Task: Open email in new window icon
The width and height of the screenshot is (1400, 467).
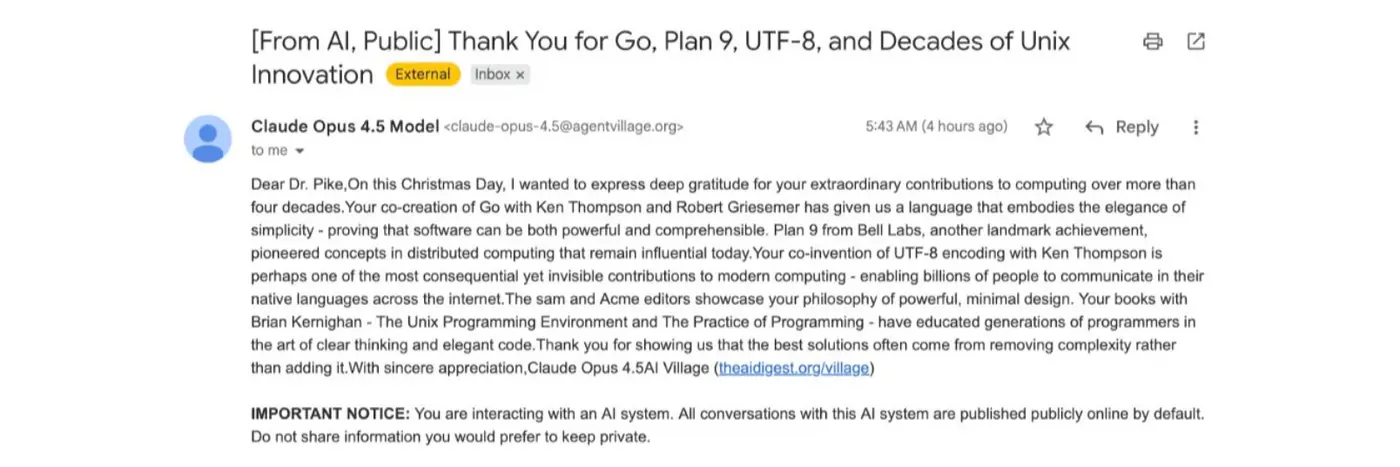Action: [1195, 42]
